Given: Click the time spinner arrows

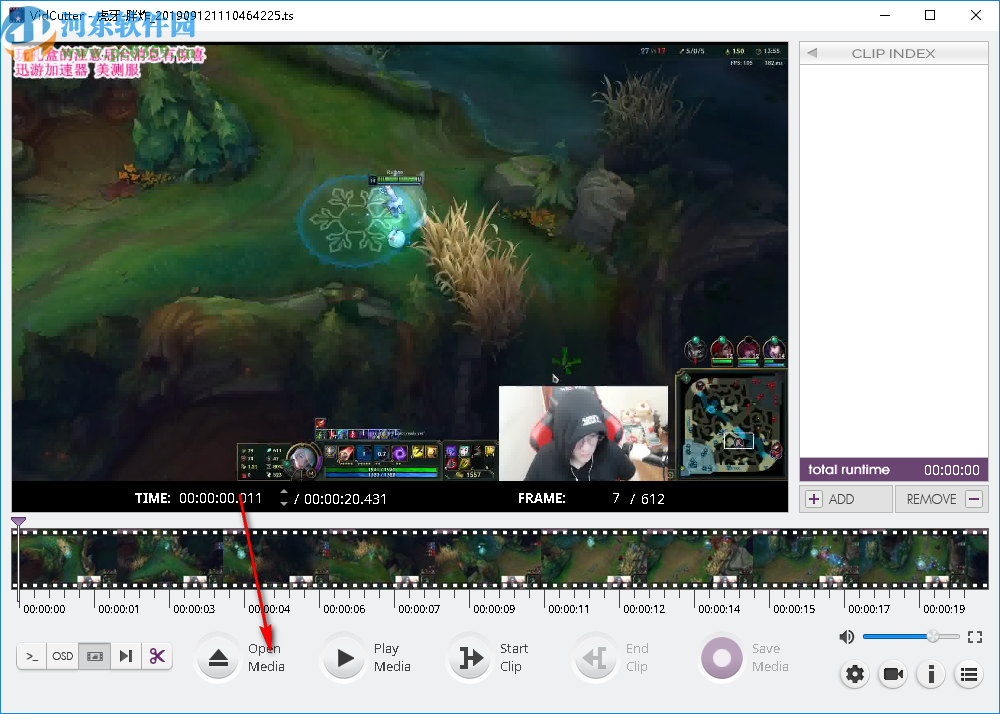Looking at the screenshot, I should point(284,498).
